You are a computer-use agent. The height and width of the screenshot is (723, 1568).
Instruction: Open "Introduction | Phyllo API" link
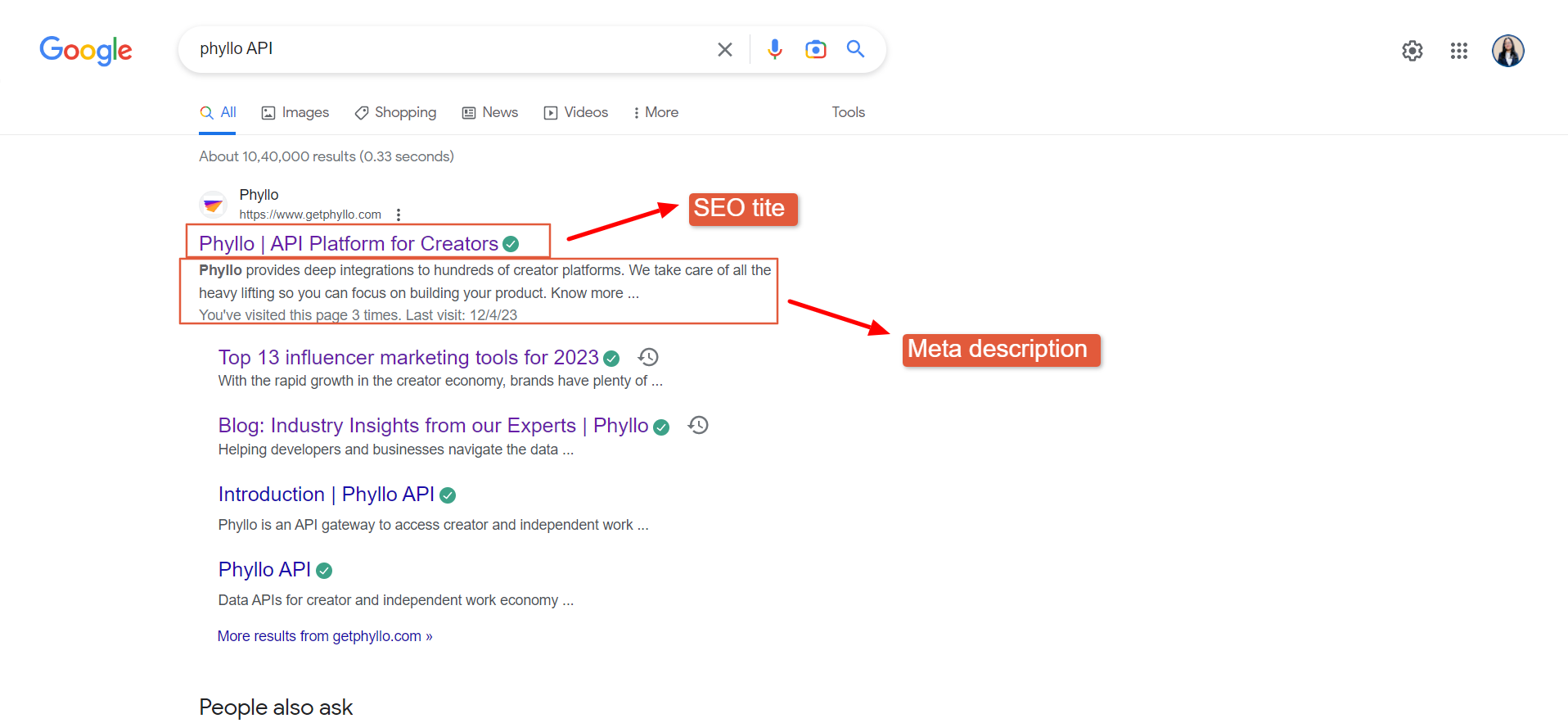point(326,495)
